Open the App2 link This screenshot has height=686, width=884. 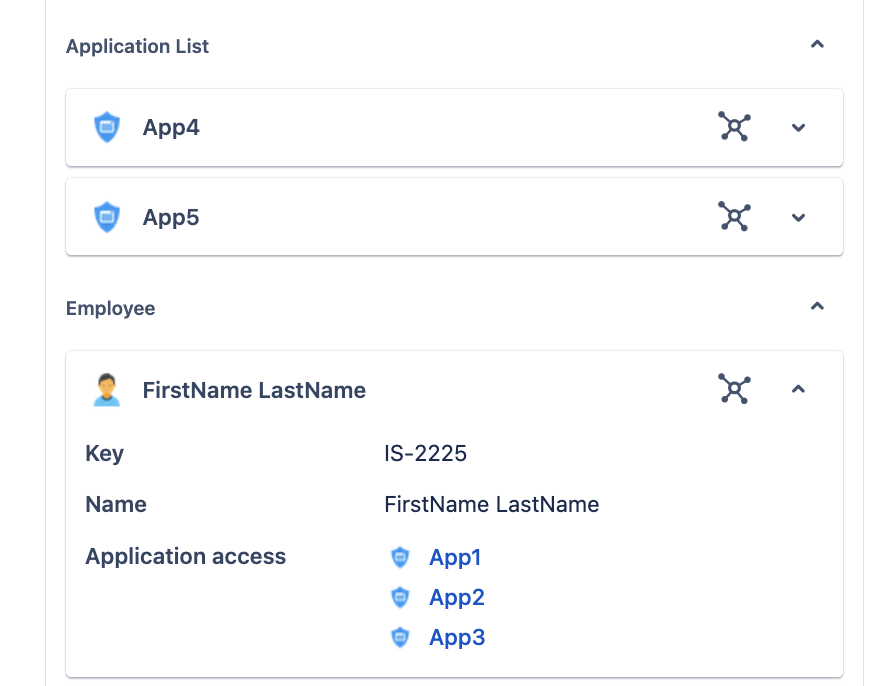coord(457,597)
